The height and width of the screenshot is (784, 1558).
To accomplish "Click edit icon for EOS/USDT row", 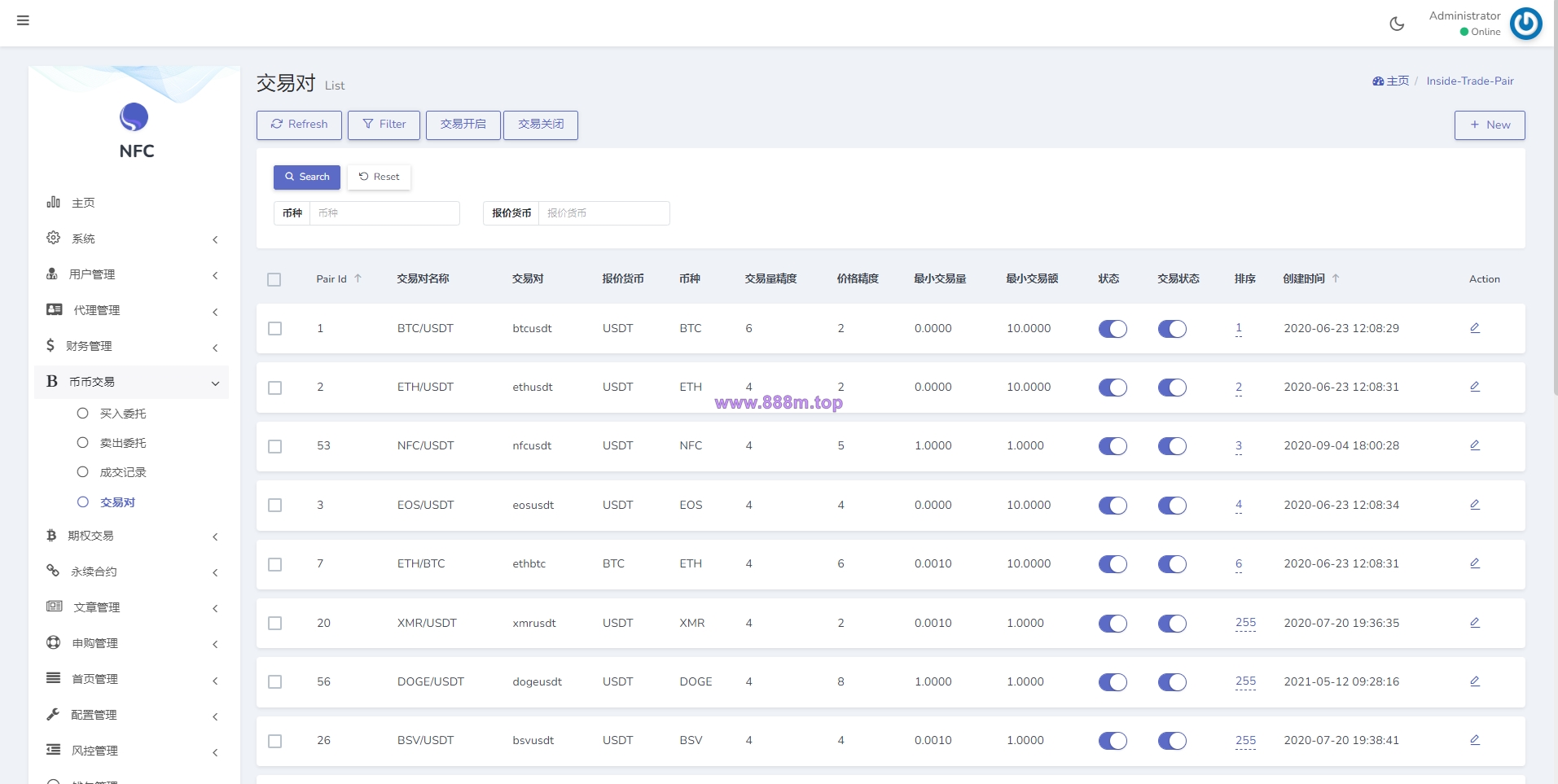I will [1474, 505].
